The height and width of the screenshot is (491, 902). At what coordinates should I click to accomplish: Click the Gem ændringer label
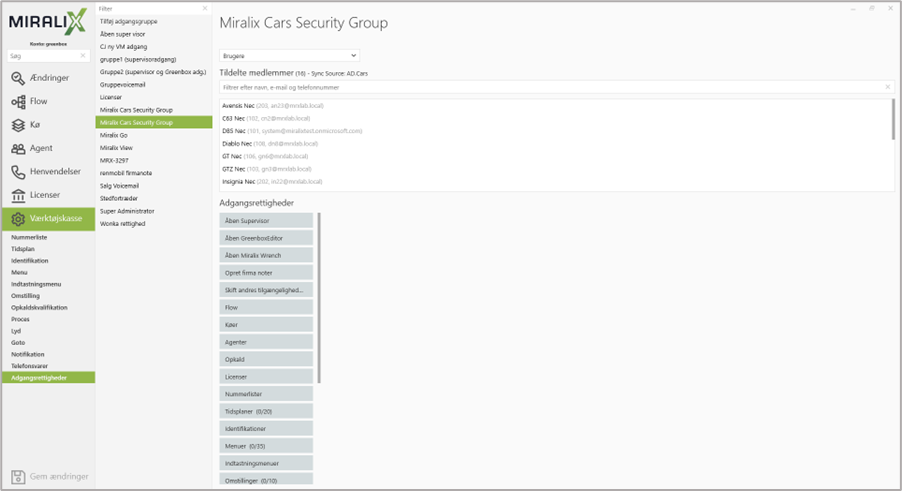59,477
